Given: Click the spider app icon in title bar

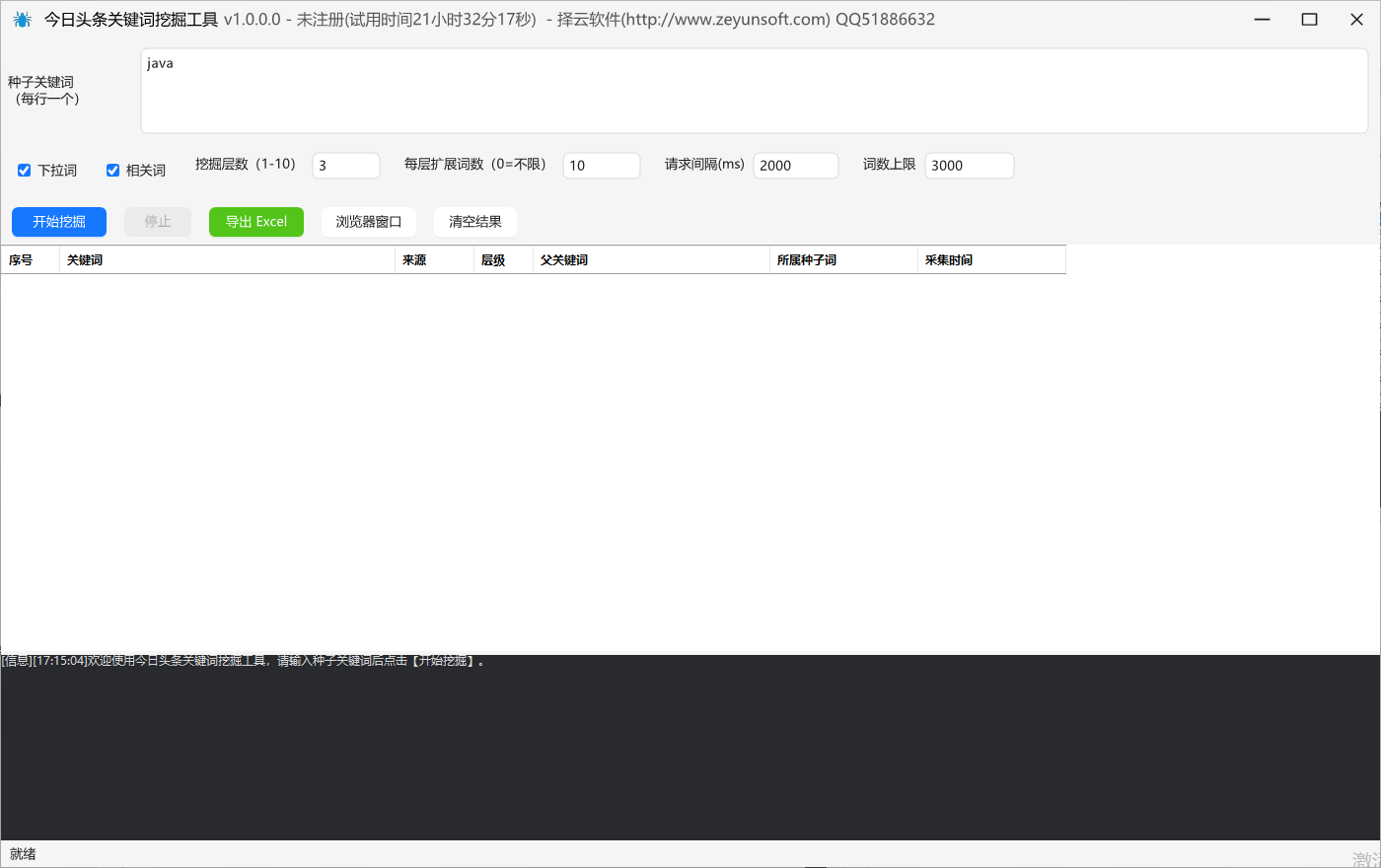Looking at the screenshot, I should pos(22,20).
